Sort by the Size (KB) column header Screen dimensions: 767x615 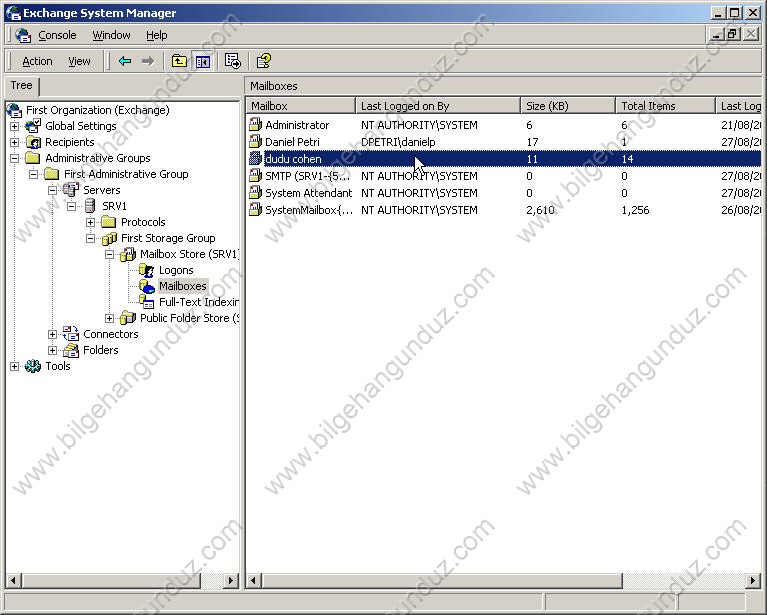(x=567, y=105)
